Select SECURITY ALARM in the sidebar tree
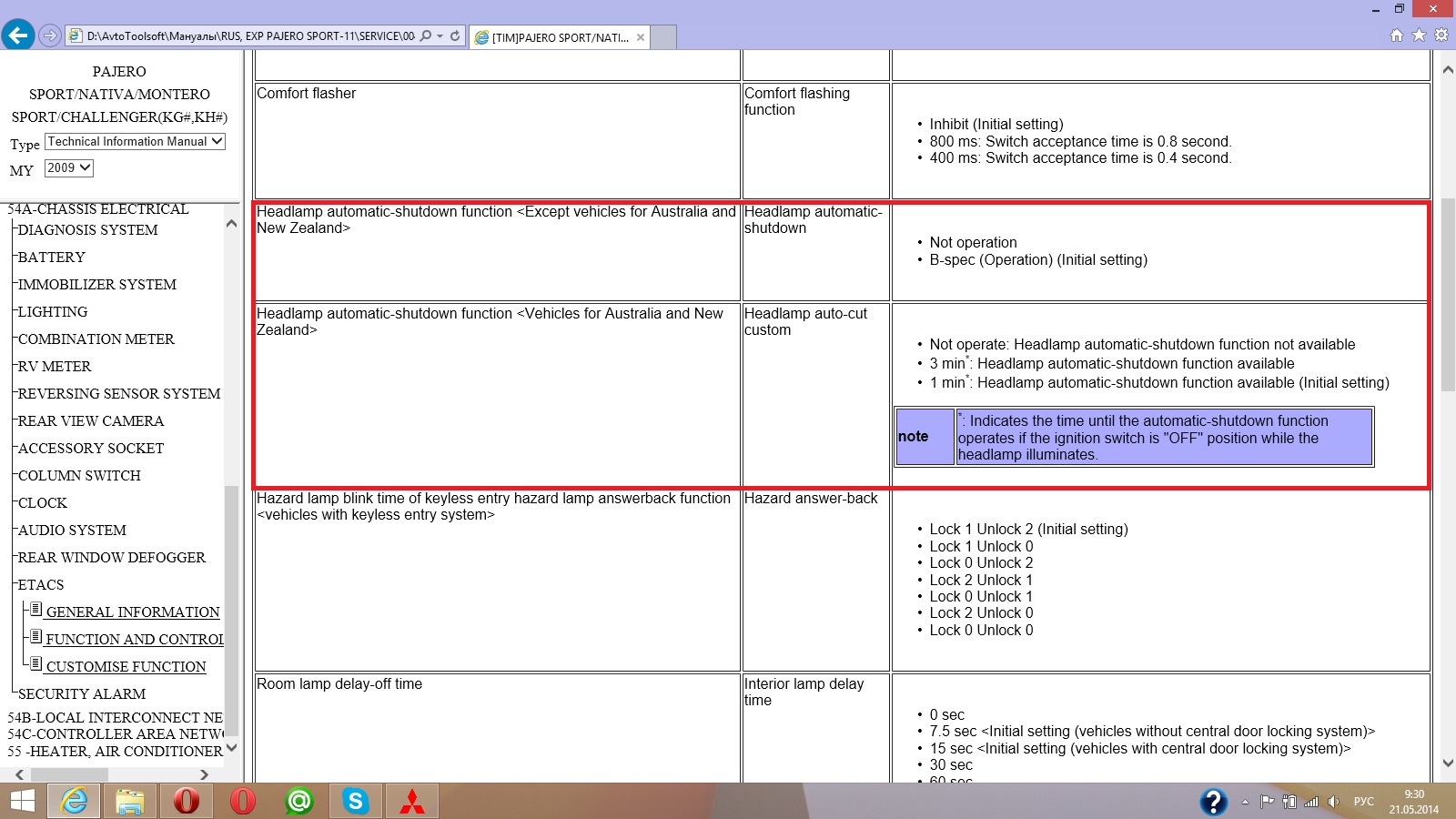 (82, 694)
